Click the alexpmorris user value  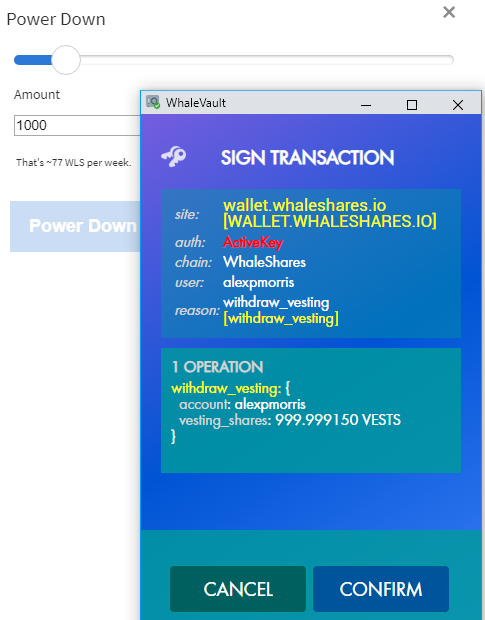click(x=259, y=282)
